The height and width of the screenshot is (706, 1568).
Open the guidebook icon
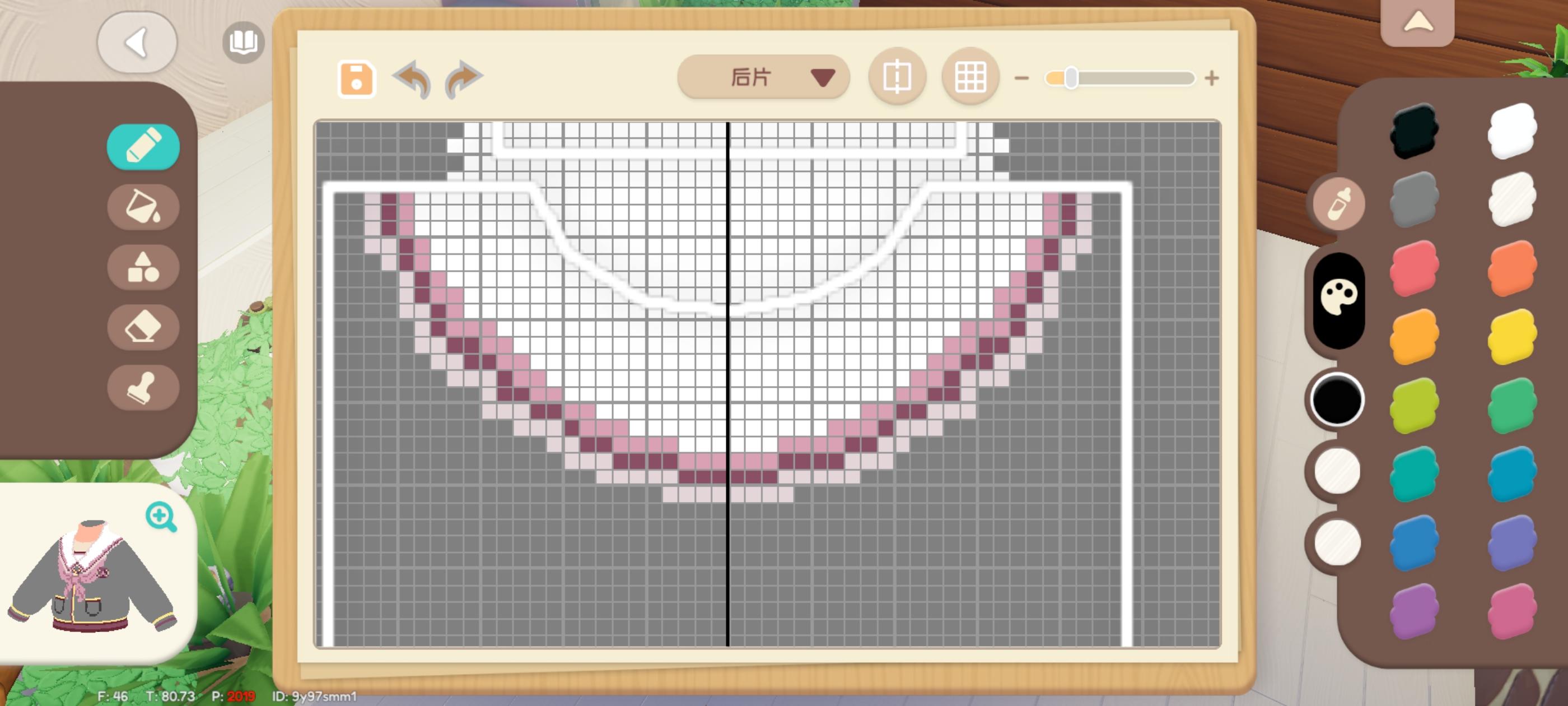tap(244, 43)
